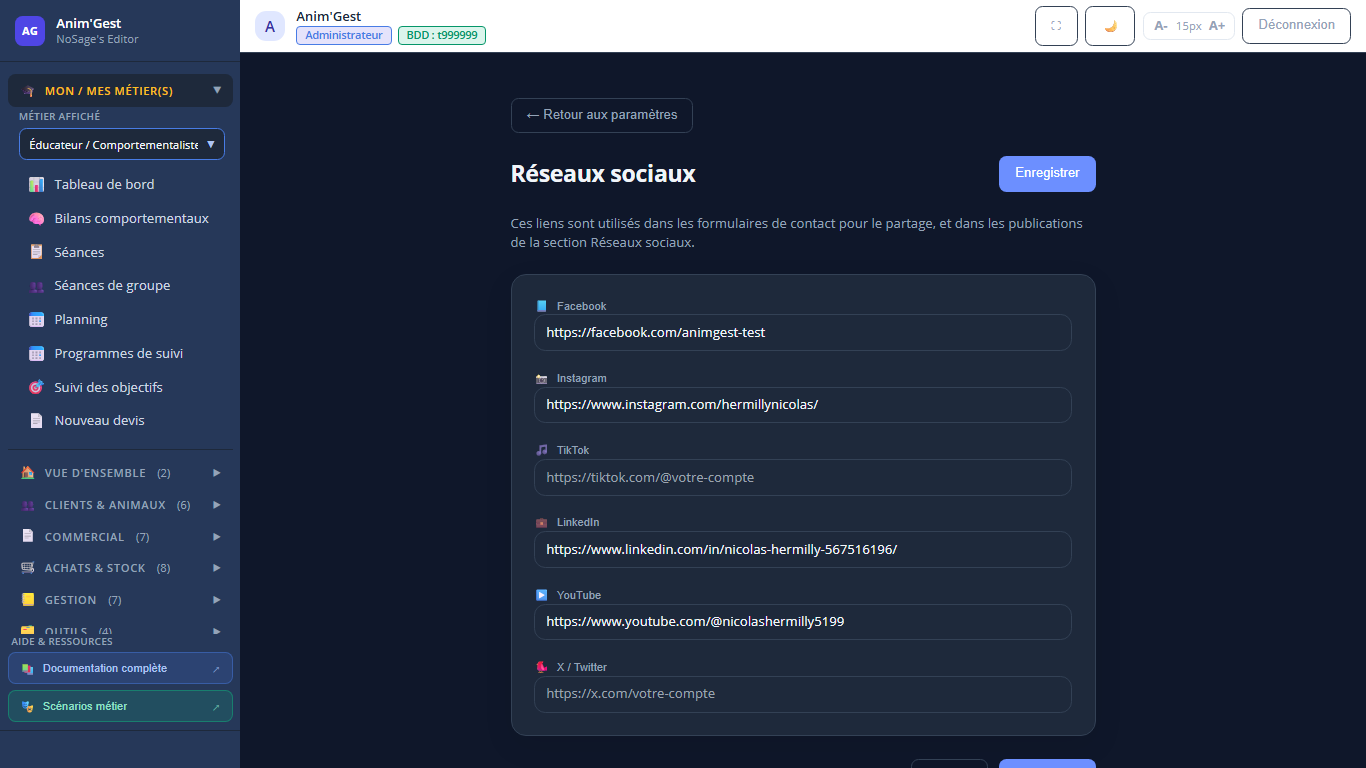
Task: Click the Instagram camera icon
Action: click(x=542, y=379)
